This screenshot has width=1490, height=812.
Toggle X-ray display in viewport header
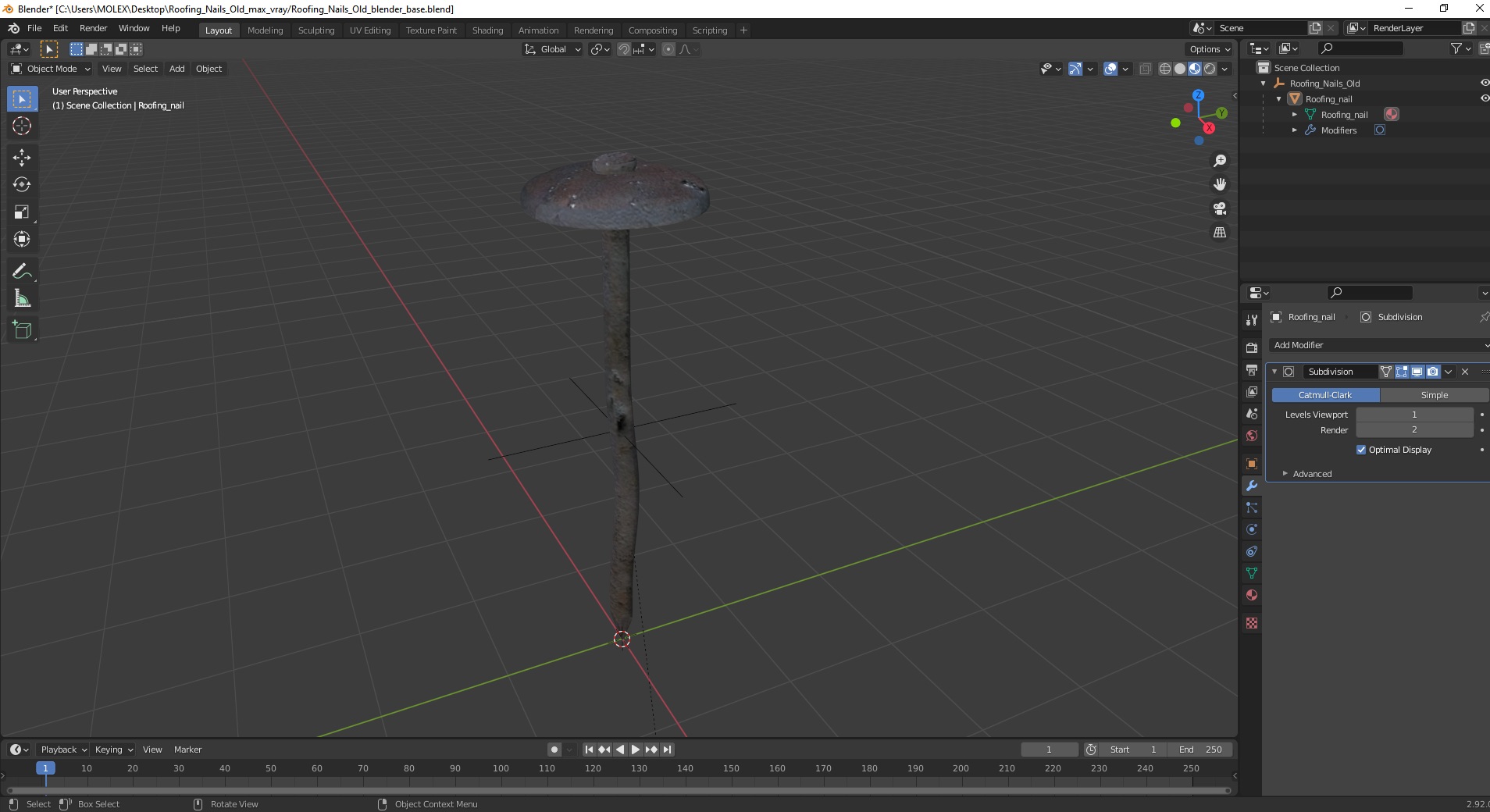[1145, 69]
